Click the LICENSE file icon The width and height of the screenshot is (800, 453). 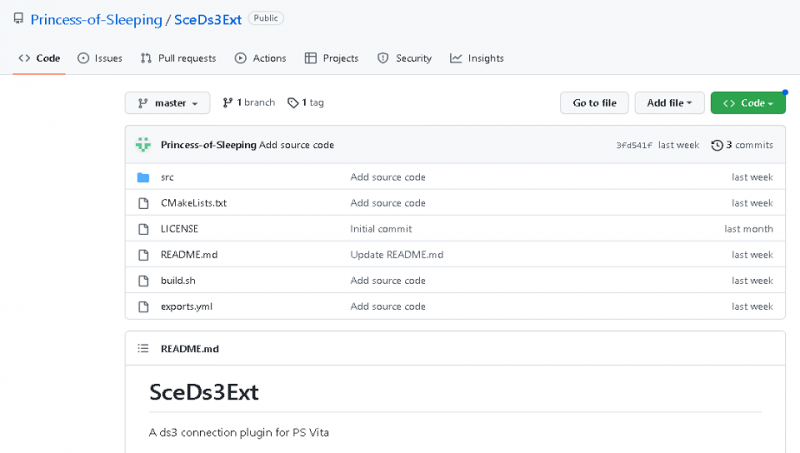point(143,229)
